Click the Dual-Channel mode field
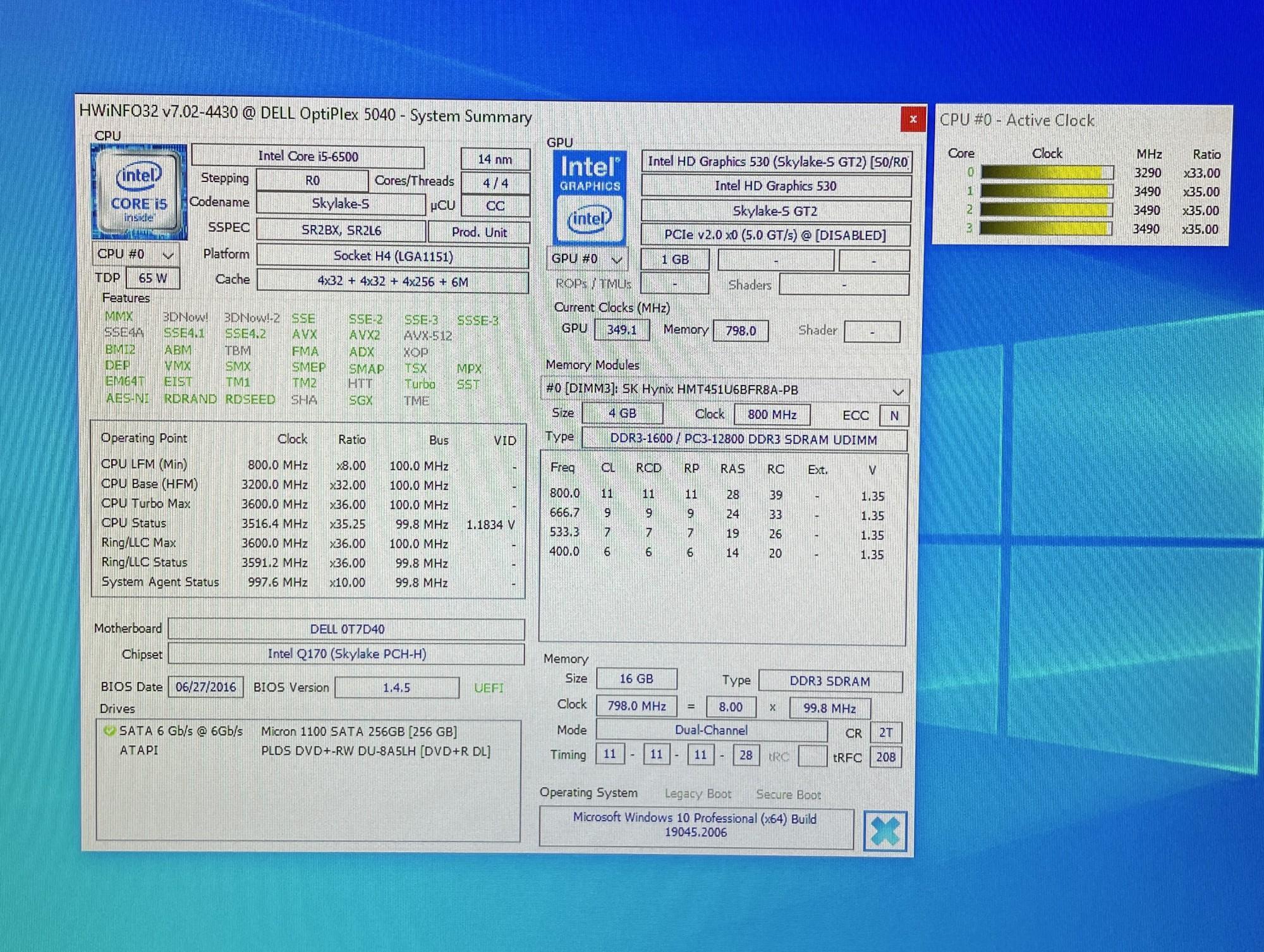This screenshot has height=952, width=1264. (x=712, y=731)
